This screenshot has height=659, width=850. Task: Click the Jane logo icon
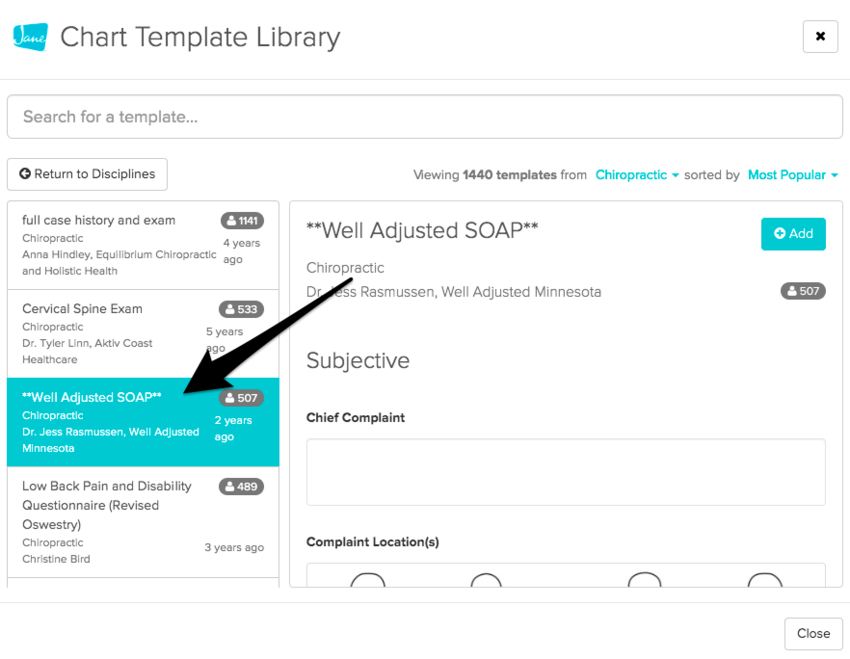tap(30, 37)
